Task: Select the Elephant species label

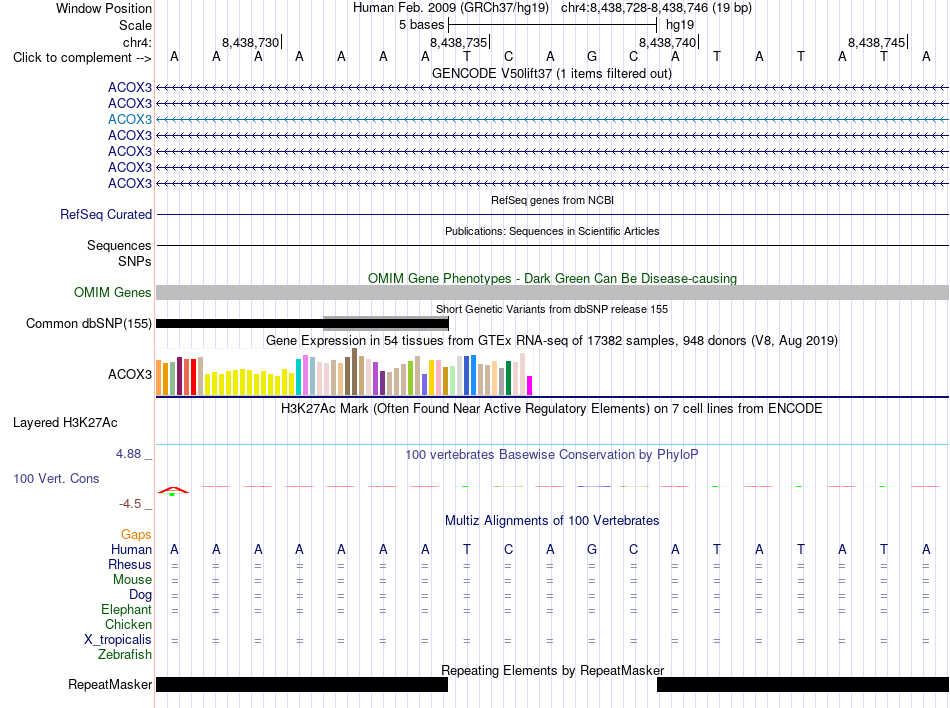Action: tap(126, 609)
